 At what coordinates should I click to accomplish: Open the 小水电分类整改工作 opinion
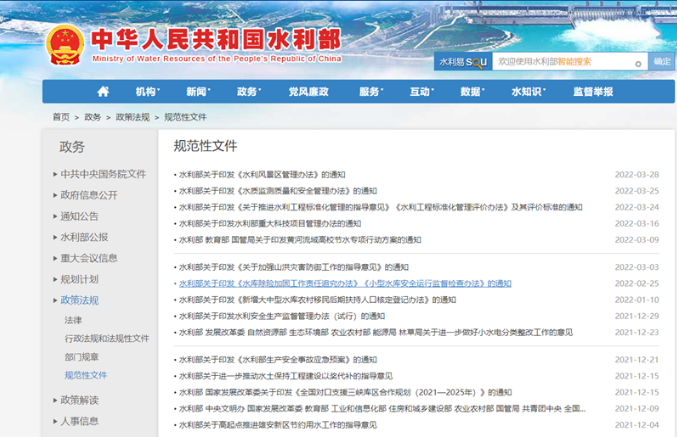pyautogui.click(x=376, y=333)
